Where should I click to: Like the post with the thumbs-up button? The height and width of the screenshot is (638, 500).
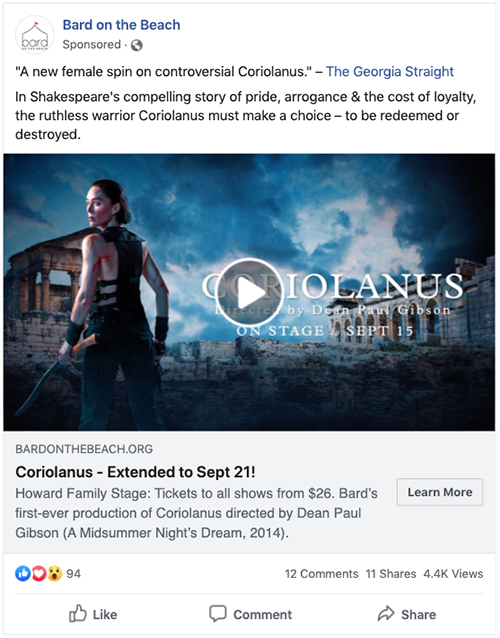click(x=93, y=614)
